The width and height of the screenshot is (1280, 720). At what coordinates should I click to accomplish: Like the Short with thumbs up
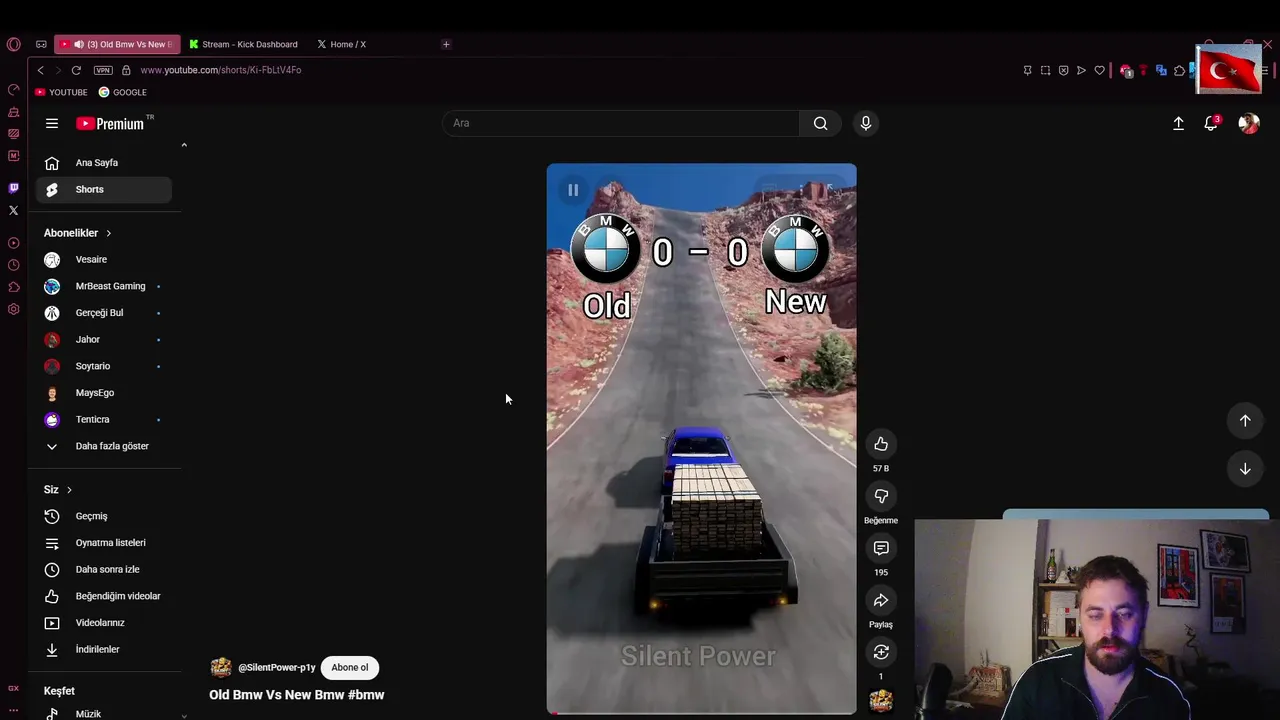[881, 444]
